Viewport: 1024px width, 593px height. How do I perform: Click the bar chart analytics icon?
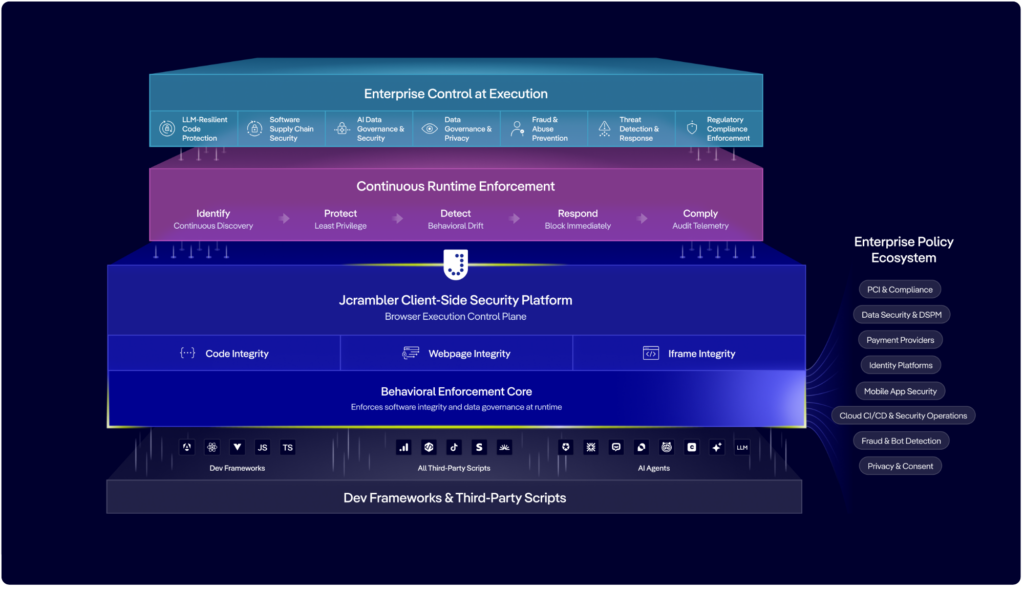(404, 447)
